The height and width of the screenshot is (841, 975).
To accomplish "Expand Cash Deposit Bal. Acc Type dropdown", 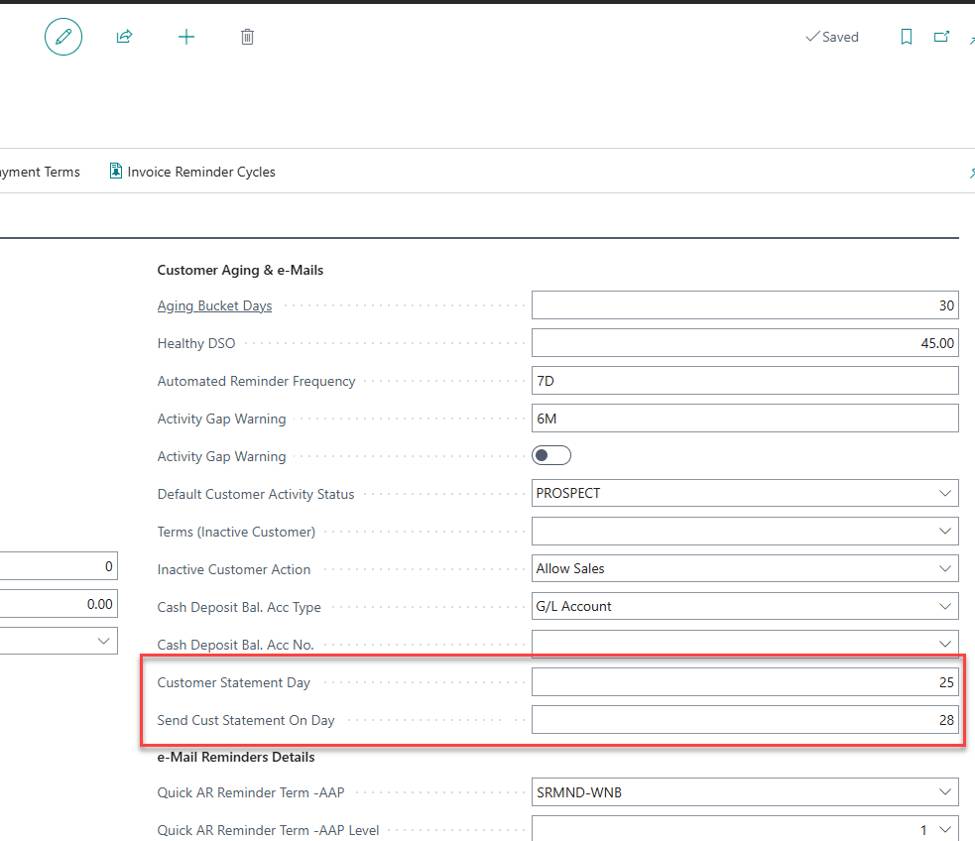I will coord(945,606).
